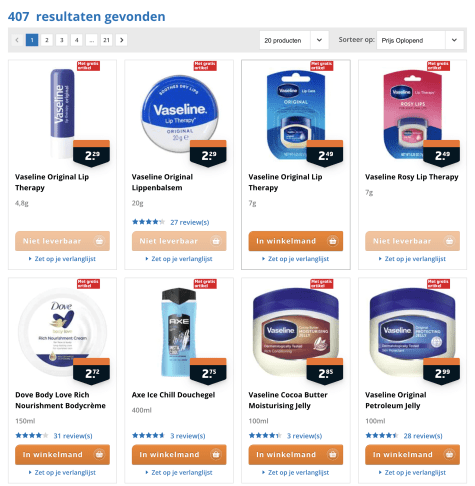Click basket icon on Vaseline Original Lip Therapy 7g
475x486 pixels.
click(332, 241)
